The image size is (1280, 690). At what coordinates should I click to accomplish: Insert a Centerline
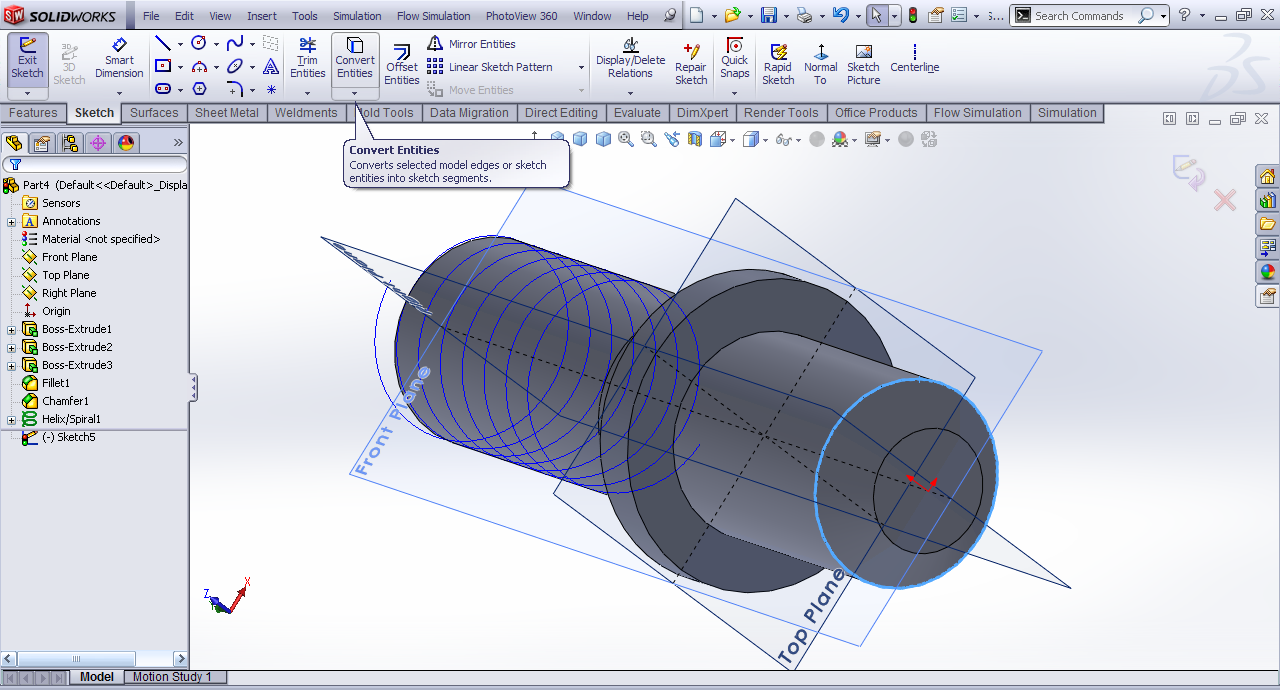[x=914, y=59]
